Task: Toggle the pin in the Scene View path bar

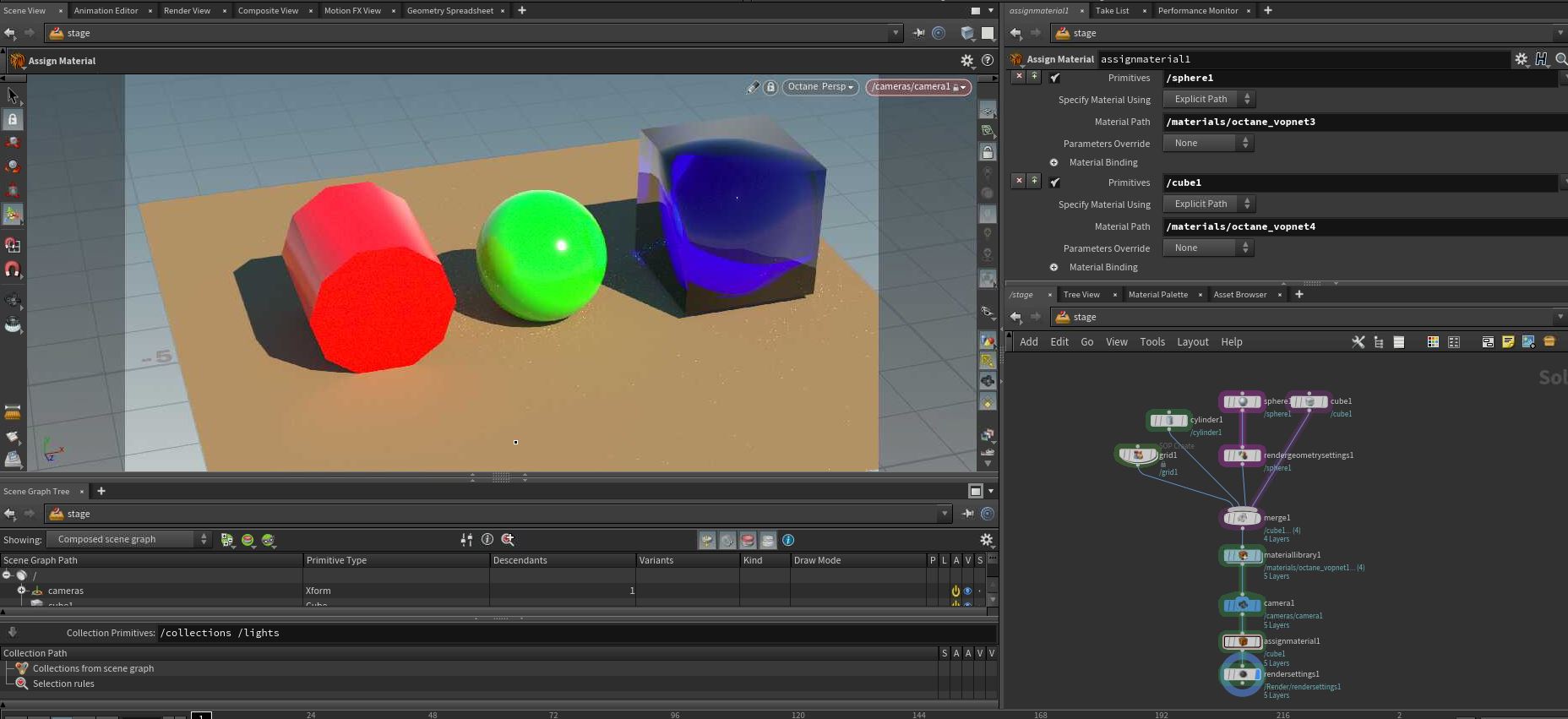Action: [918, 33]
